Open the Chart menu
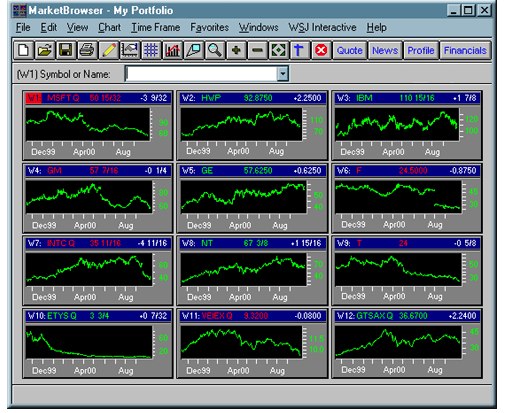 click(109, 27)
